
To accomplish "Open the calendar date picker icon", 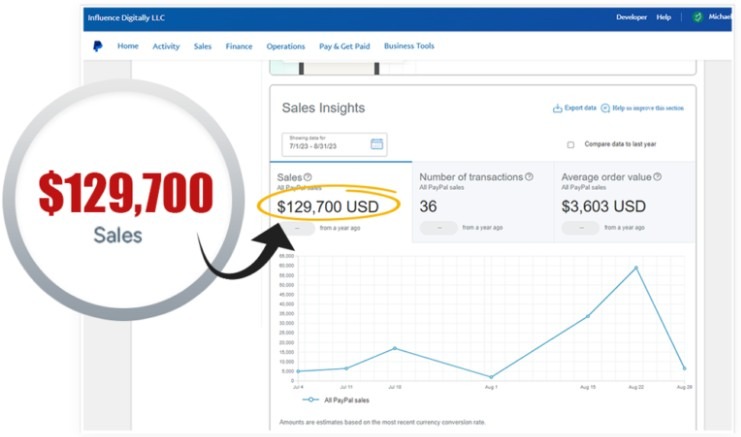I will [x=377, y=144].
